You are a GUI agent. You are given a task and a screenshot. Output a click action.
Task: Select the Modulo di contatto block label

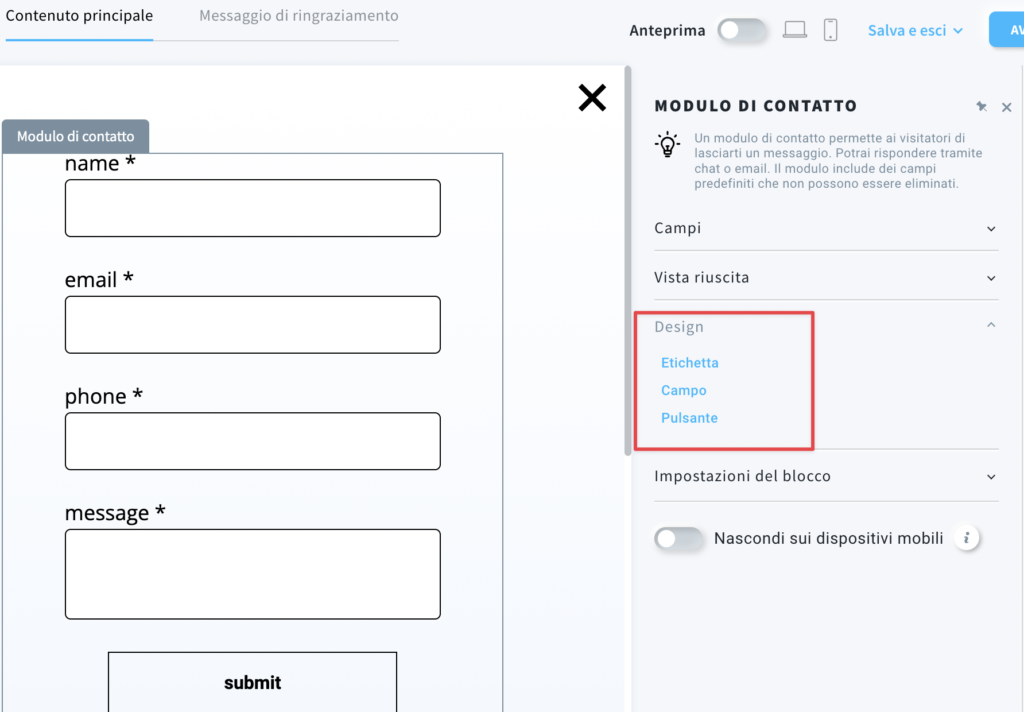pos(76,137)
